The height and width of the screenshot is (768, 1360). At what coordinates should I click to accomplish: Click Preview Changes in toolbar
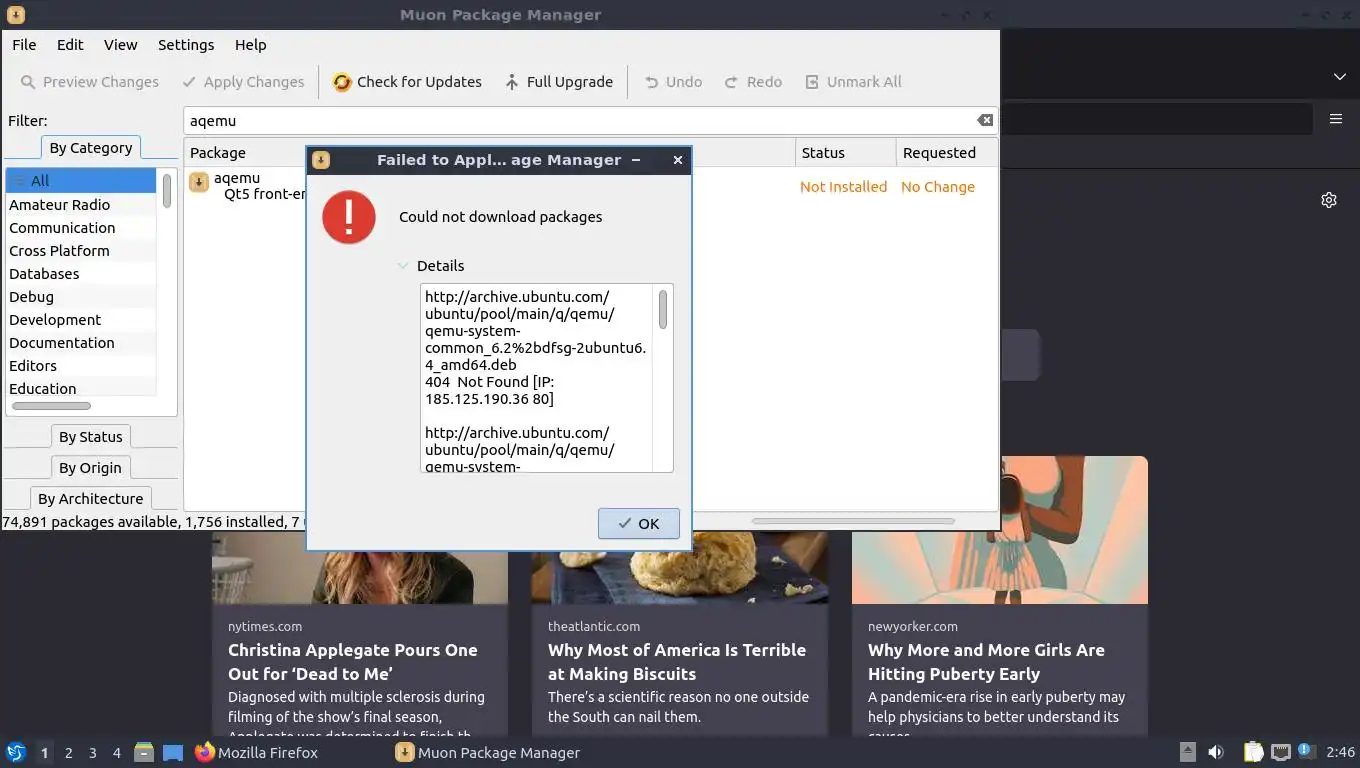point(90,82)
